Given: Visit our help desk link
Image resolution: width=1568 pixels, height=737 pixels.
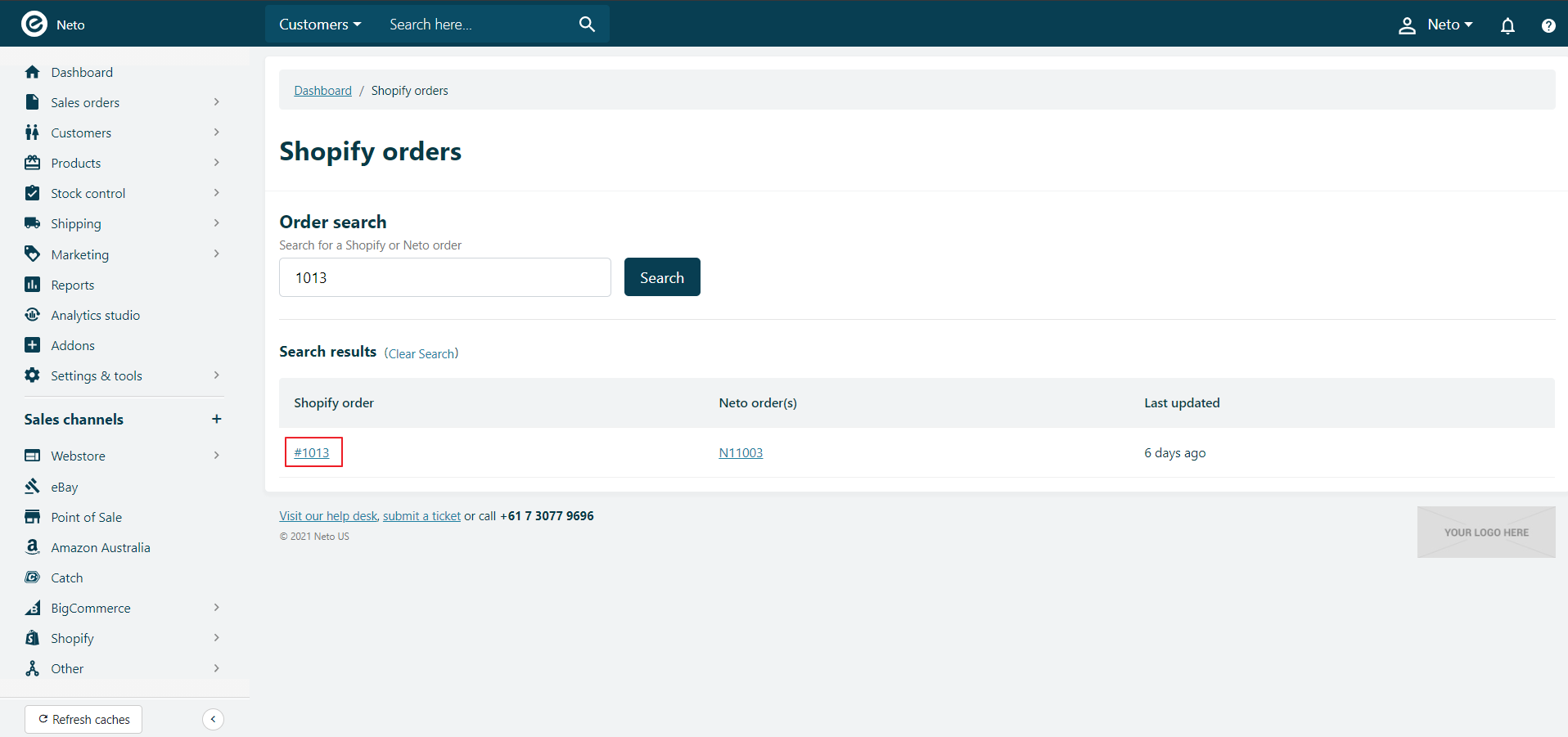Looking at the screenshot, I should click(328, 516).
